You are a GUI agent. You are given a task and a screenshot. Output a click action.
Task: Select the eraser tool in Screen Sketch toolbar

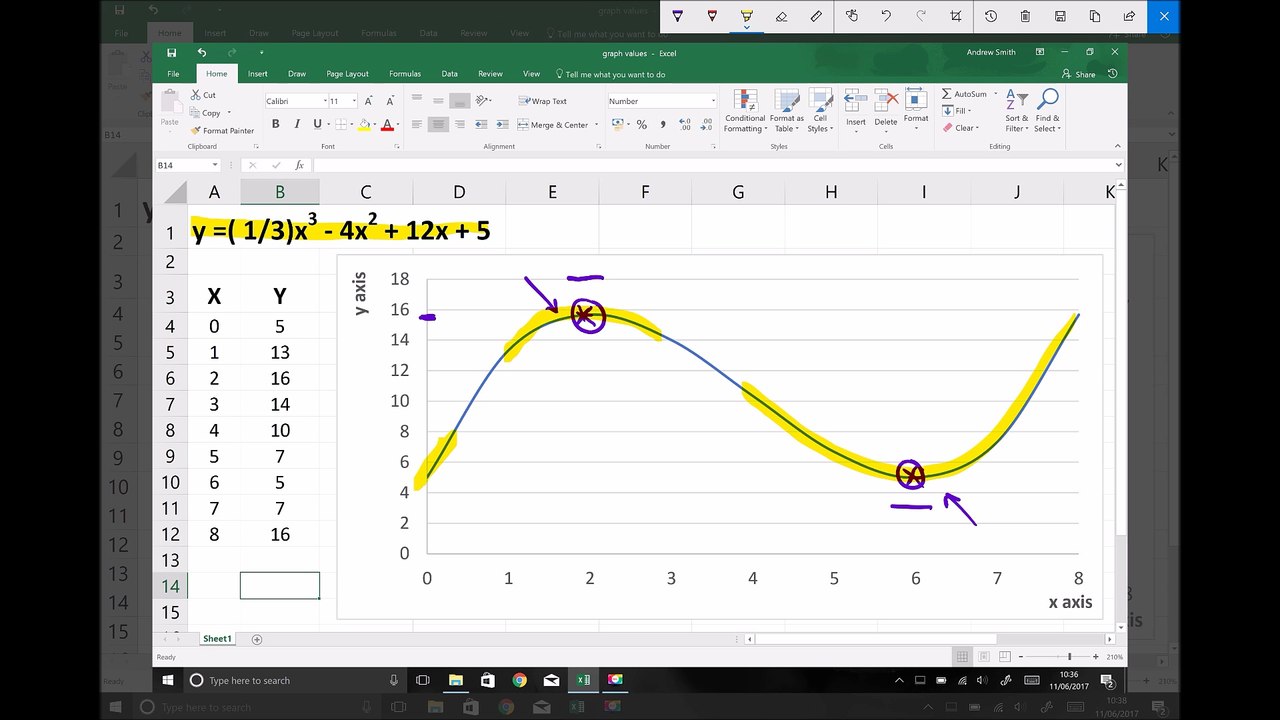(x=782, y=16)
